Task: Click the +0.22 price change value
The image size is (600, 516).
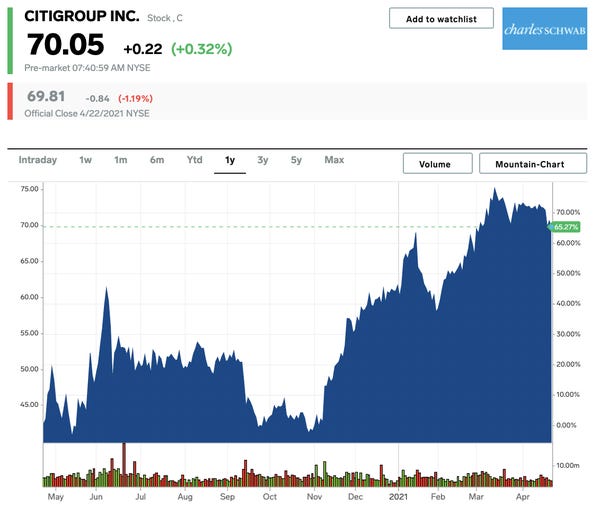Action: [143, 49]
